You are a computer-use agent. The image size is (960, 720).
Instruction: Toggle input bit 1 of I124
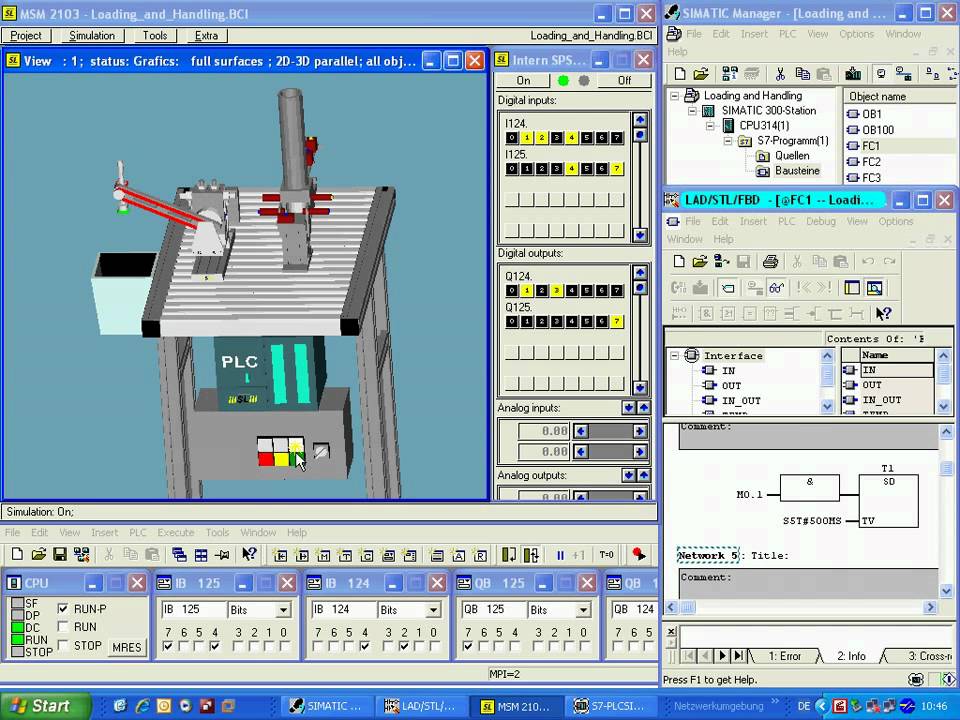[x=527, y=138]
